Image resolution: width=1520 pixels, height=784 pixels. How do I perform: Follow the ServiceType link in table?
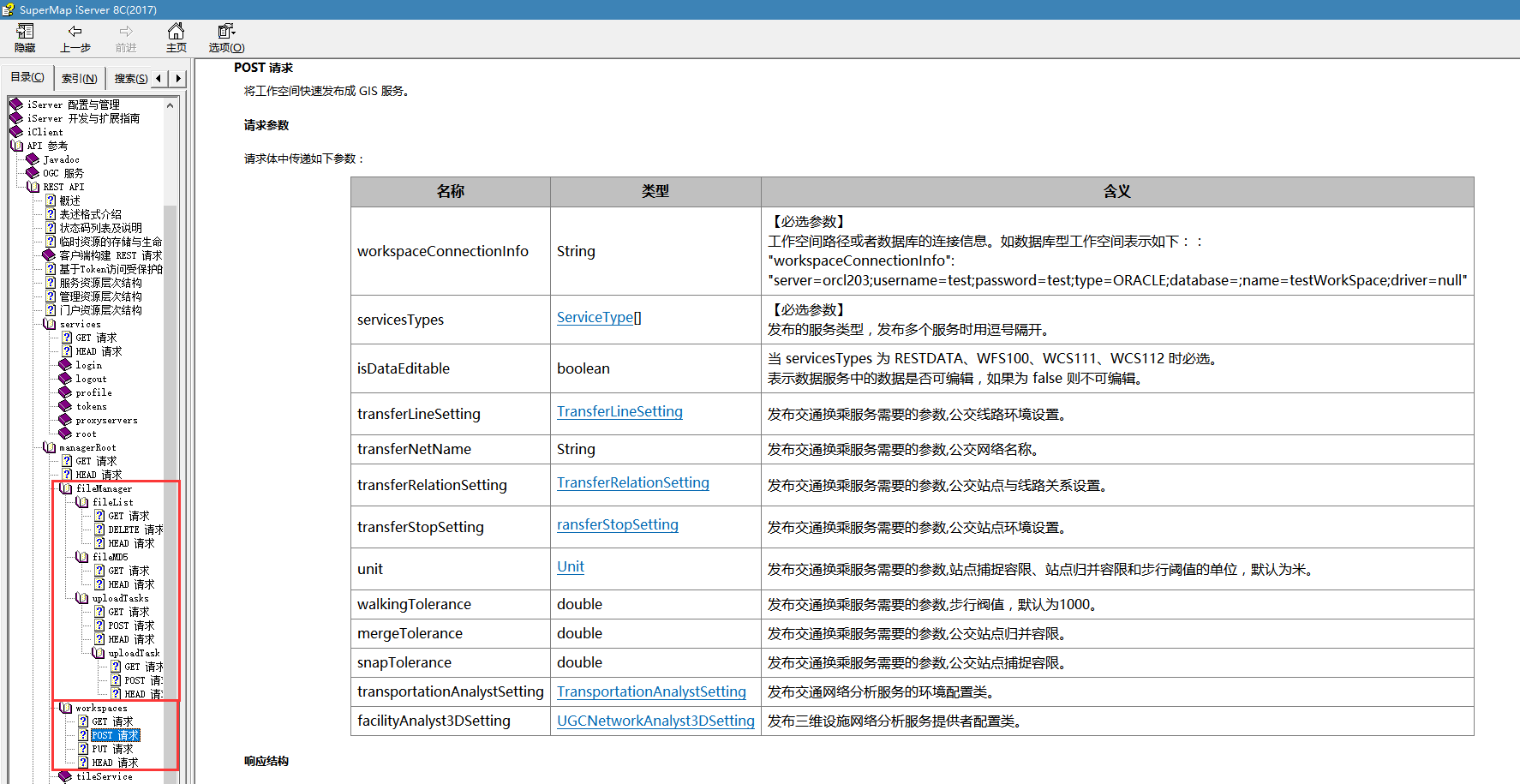coord(595,317)
